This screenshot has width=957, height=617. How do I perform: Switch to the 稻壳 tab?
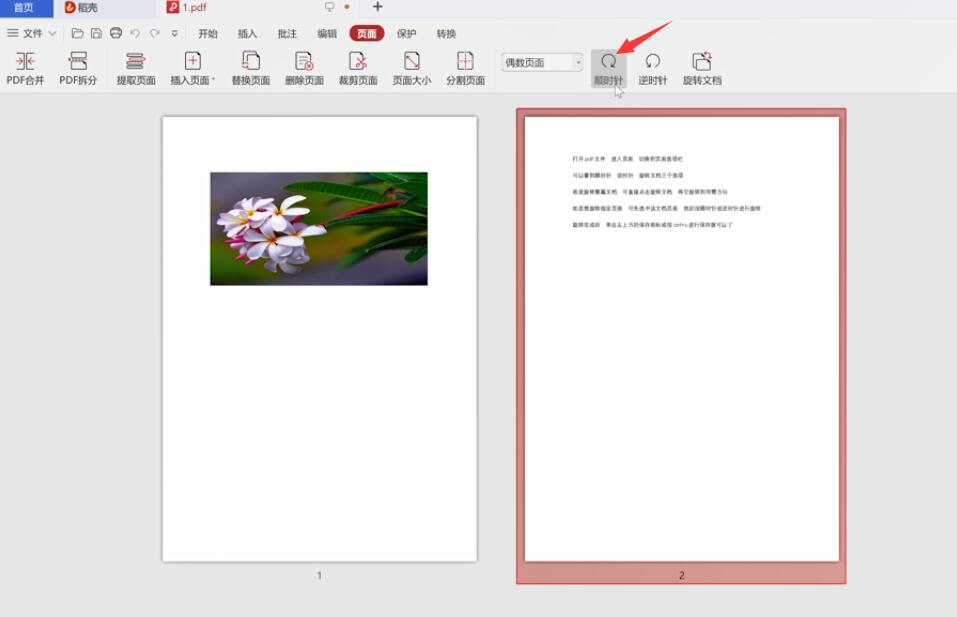81,8
